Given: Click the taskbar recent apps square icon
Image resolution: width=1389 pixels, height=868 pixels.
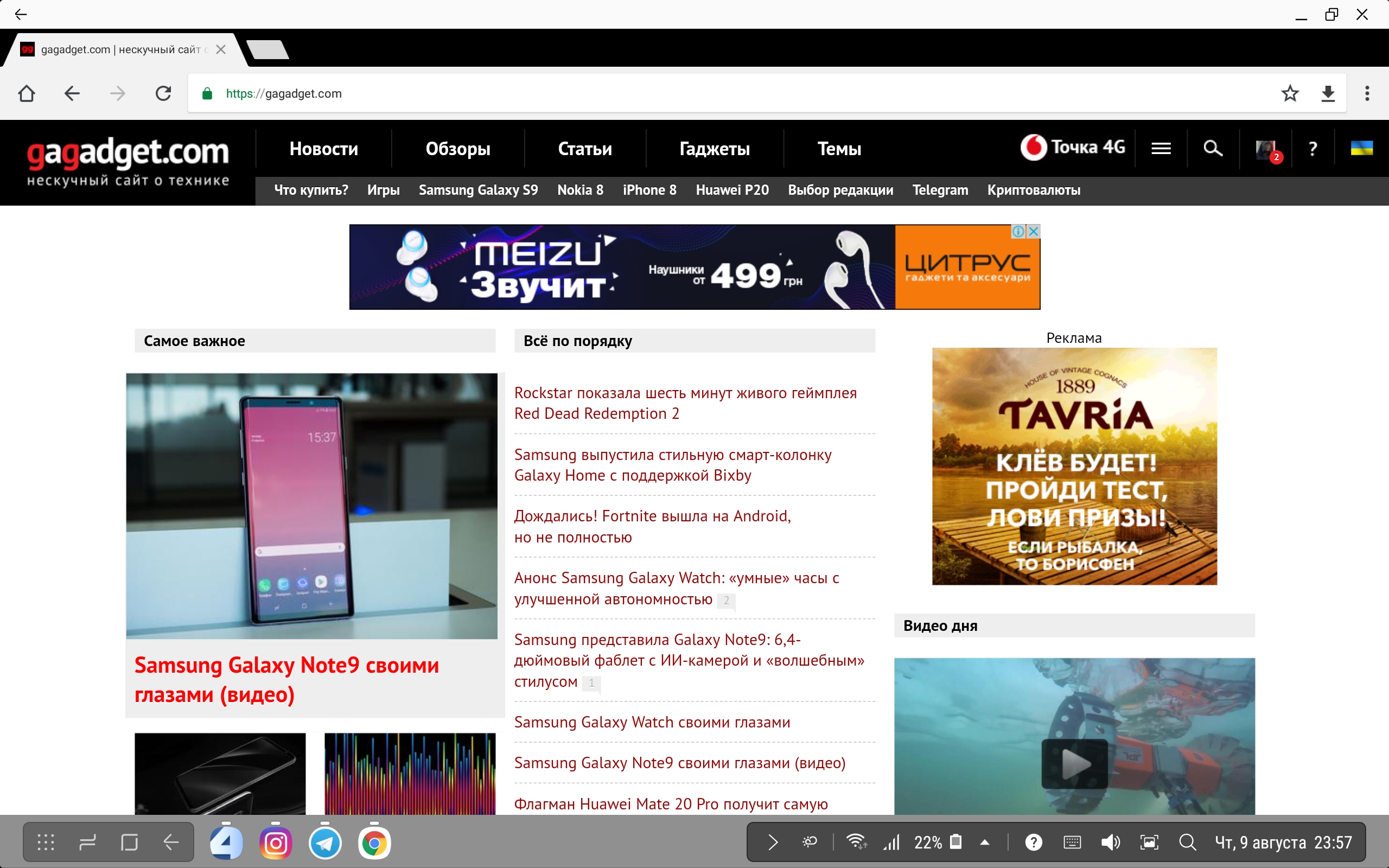Looking at the screenshot, I should [x=129, y=842].
